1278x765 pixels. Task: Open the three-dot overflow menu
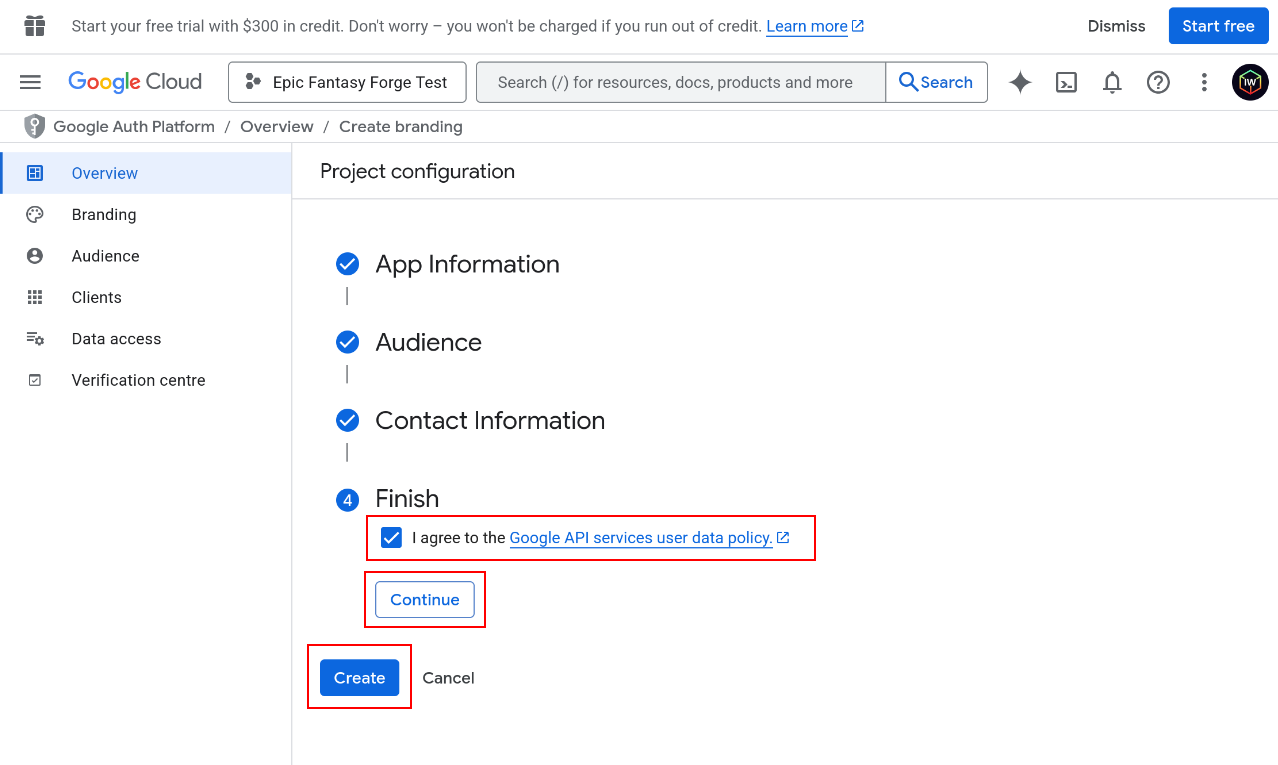click(x=1204, y=82)
